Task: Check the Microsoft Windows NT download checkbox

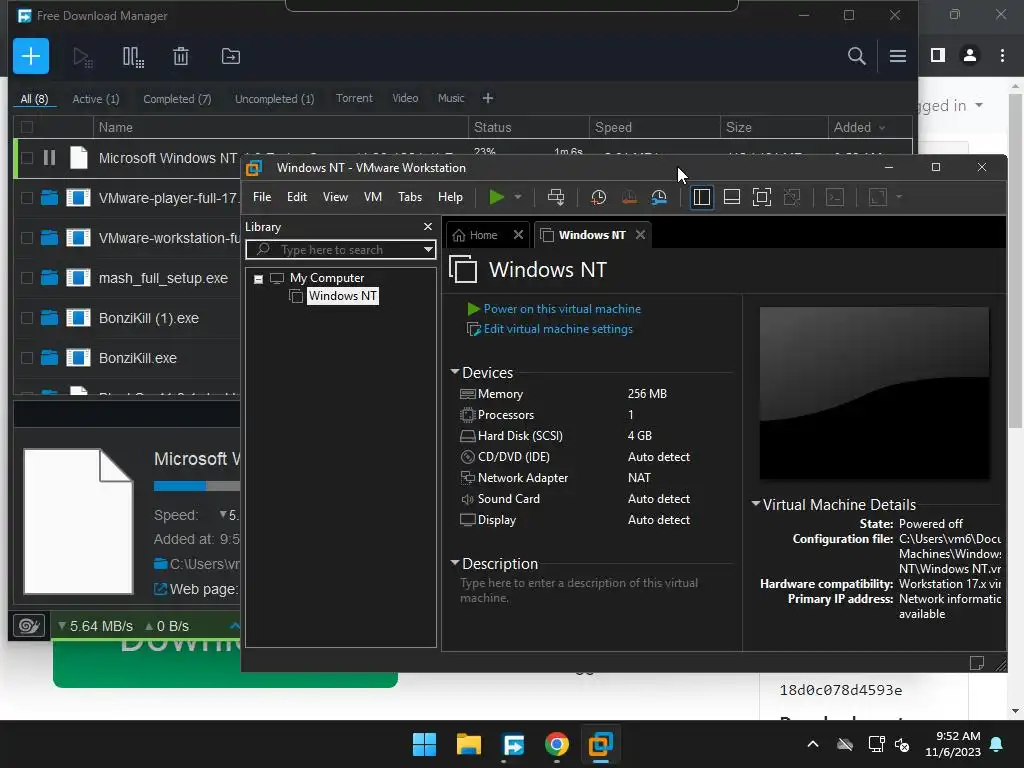Action: (27, 158)
